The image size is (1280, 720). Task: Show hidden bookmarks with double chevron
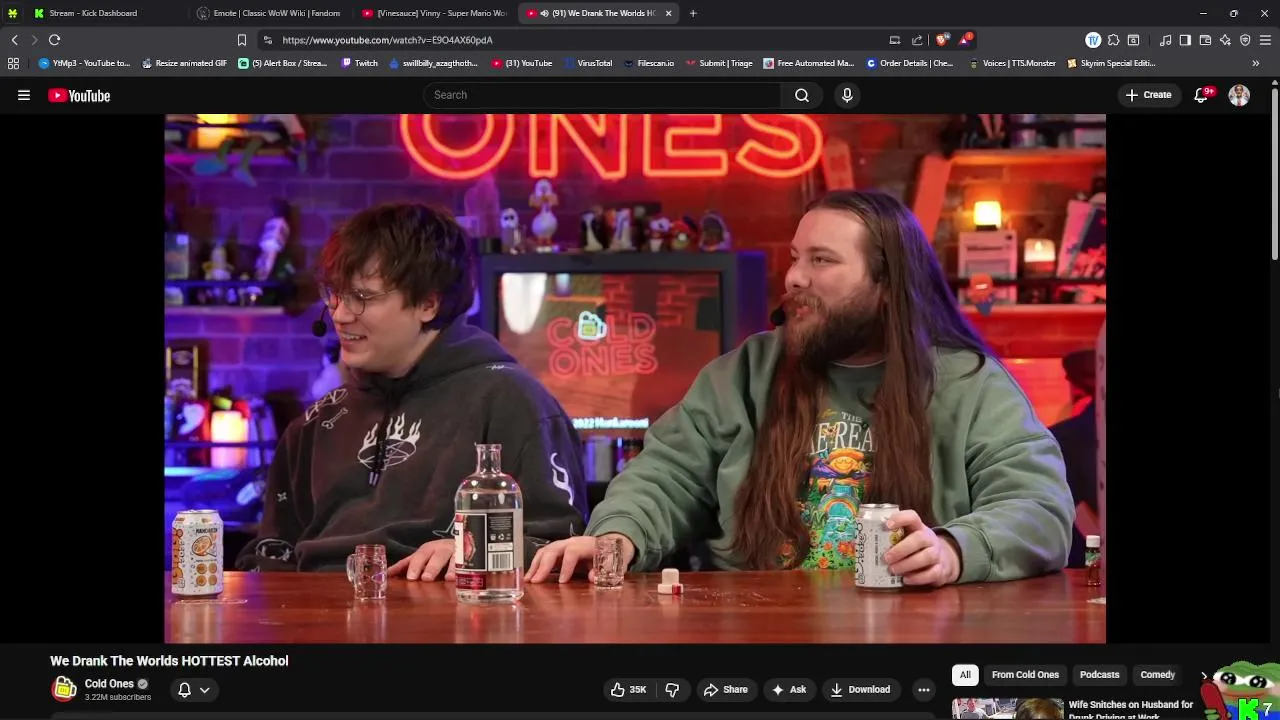point(1256,63)
